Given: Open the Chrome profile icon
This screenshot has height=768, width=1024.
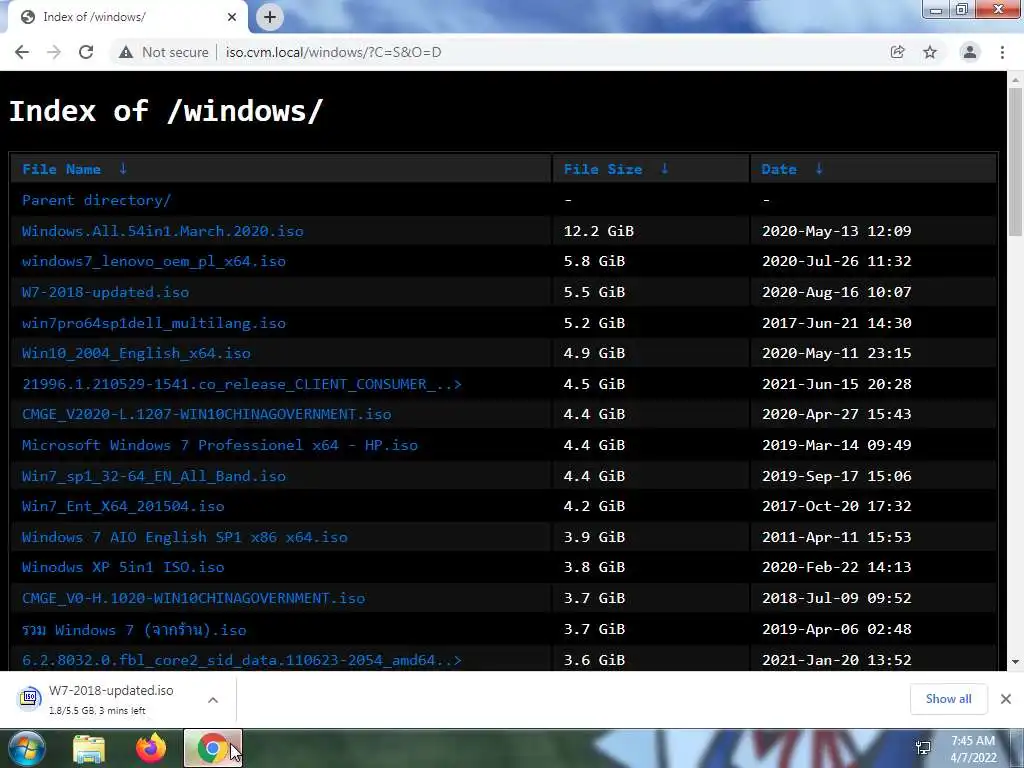Looking at the screenshot, I should tap(970, 52).
